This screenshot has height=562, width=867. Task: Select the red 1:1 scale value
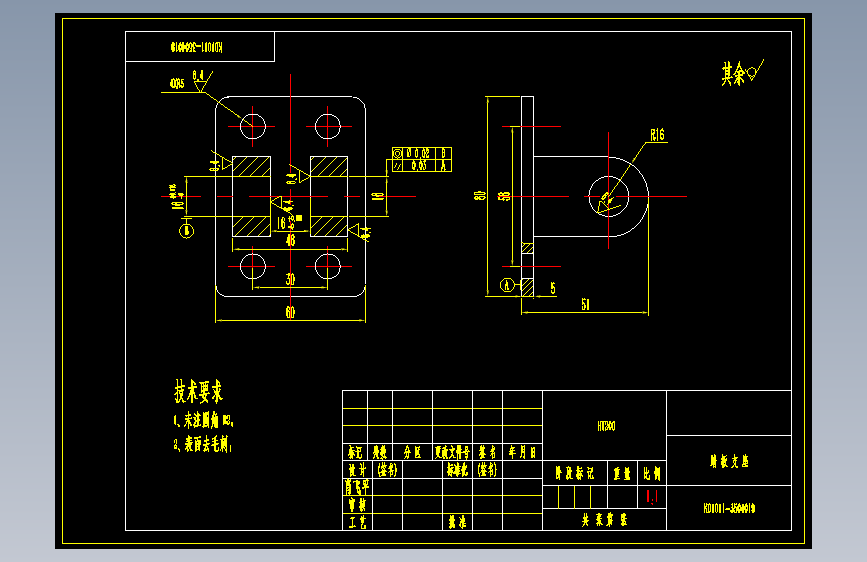652,497
